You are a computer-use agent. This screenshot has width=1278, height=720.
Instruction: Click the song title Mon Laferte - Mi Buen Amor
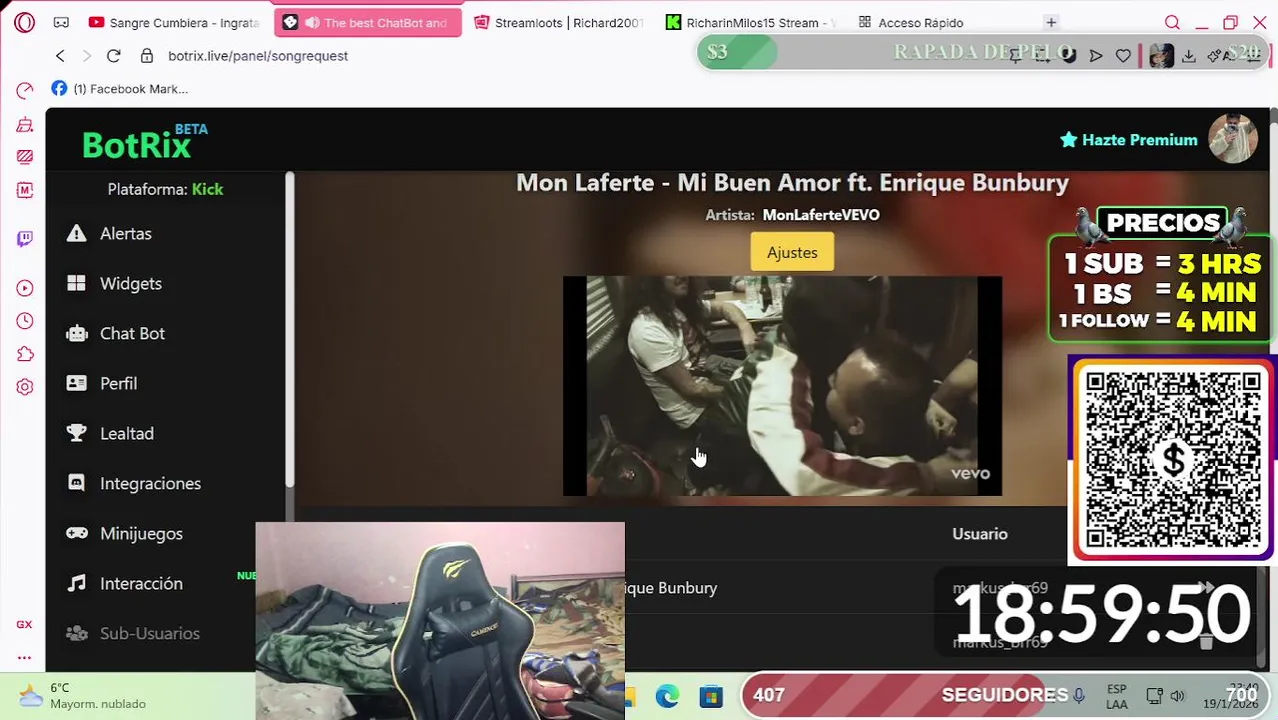[x=792, y=183]
